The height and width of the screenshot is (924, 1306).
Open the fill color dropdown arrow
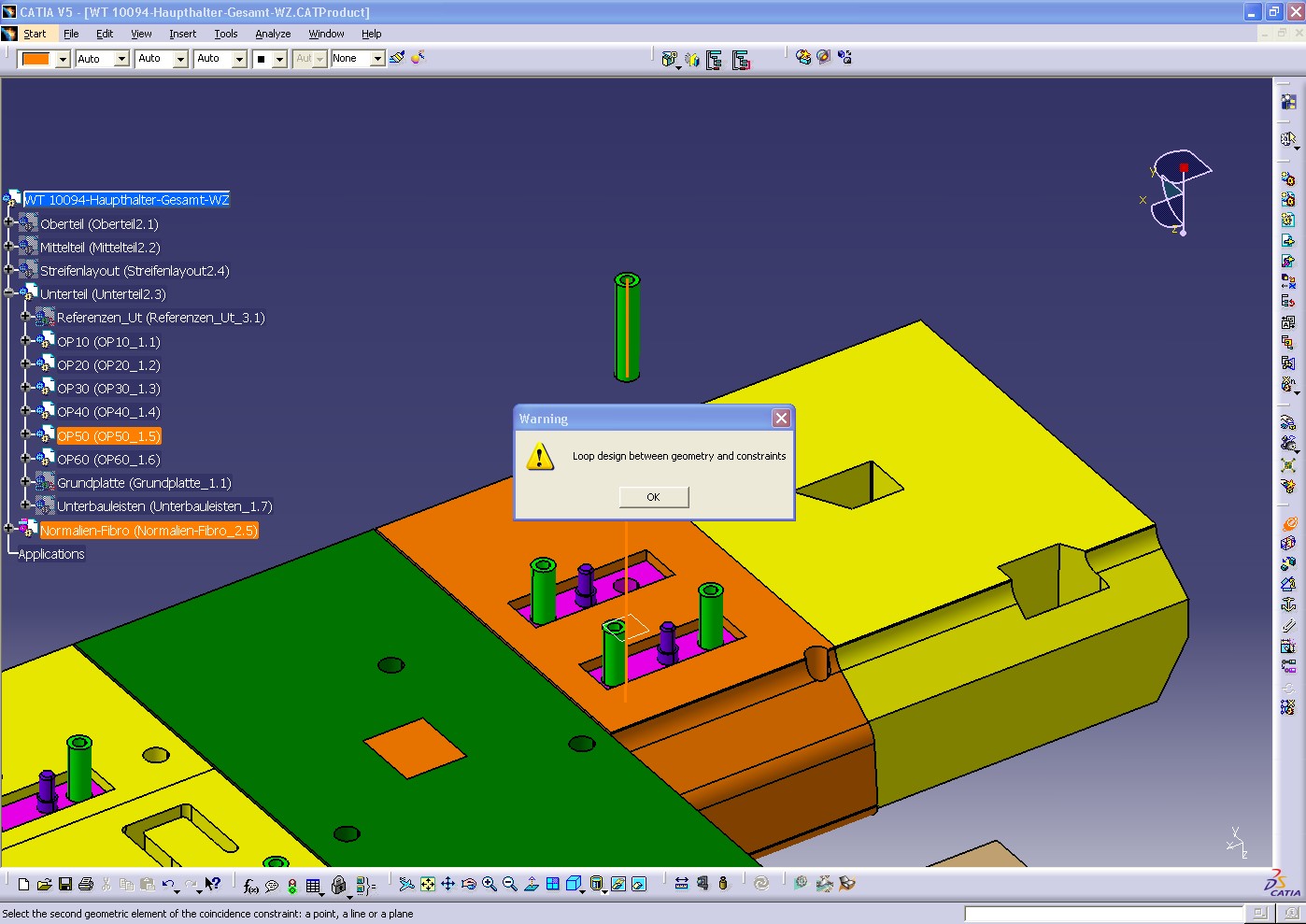coord(63,59)
